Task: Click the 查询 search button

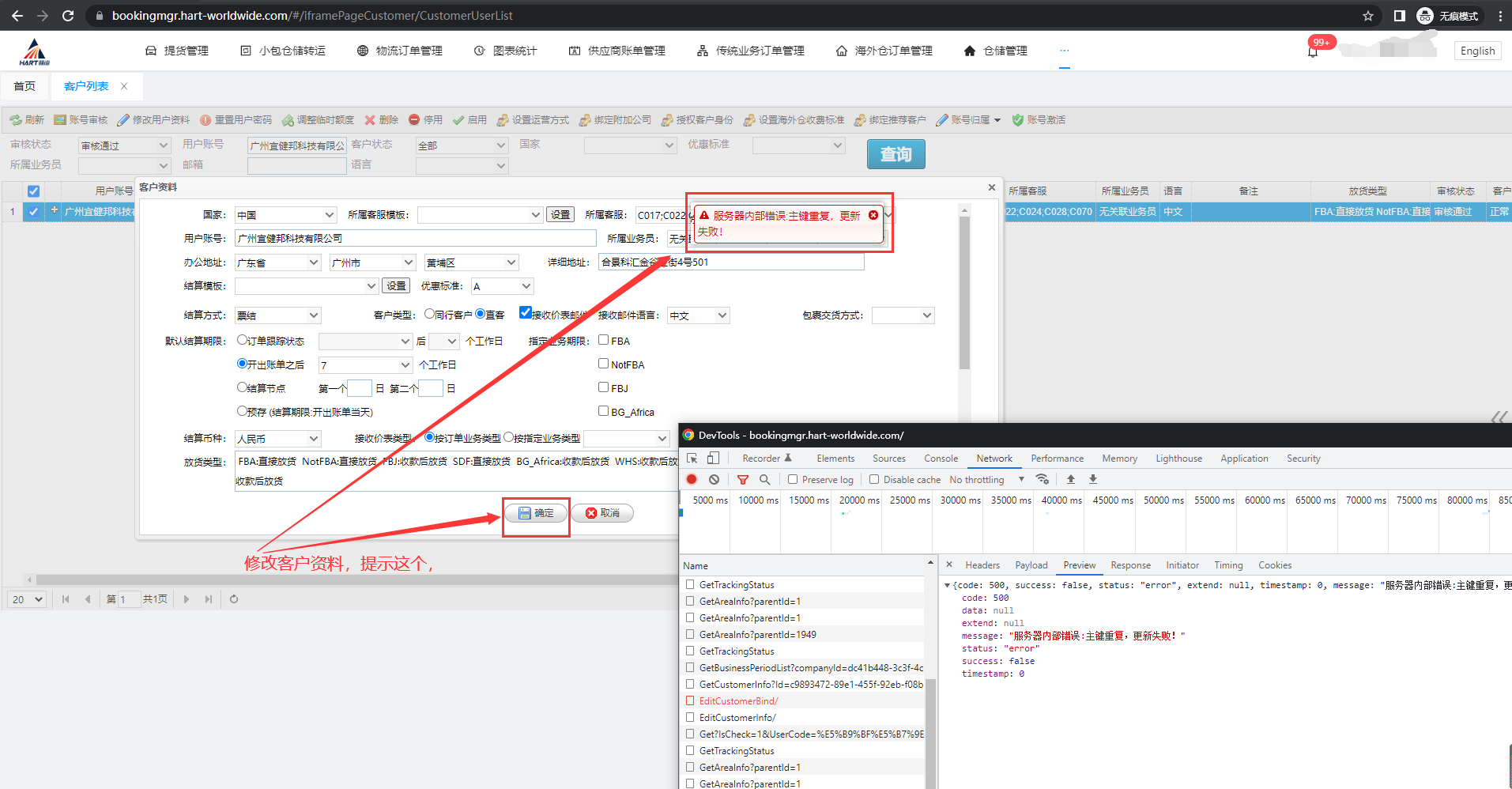Action: 896,154
